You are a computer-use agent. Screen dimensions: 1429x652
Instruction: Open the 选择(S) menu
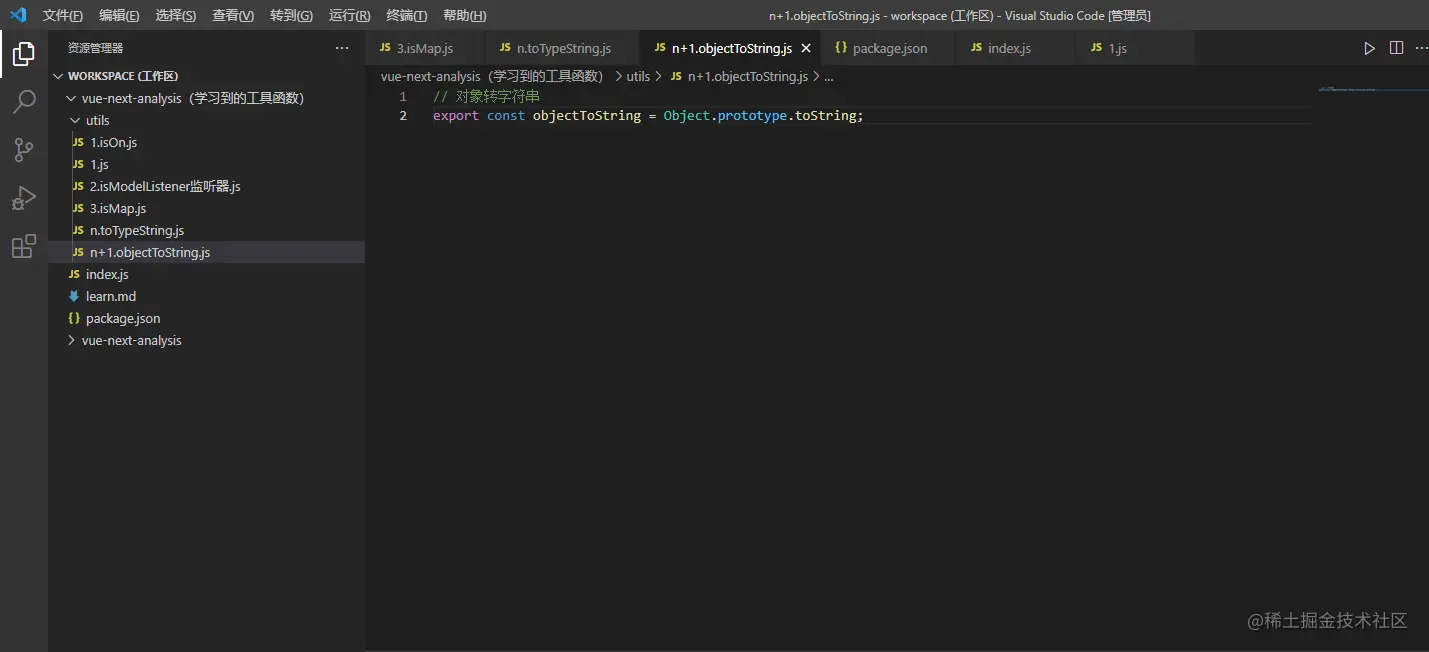click(176, 15)
